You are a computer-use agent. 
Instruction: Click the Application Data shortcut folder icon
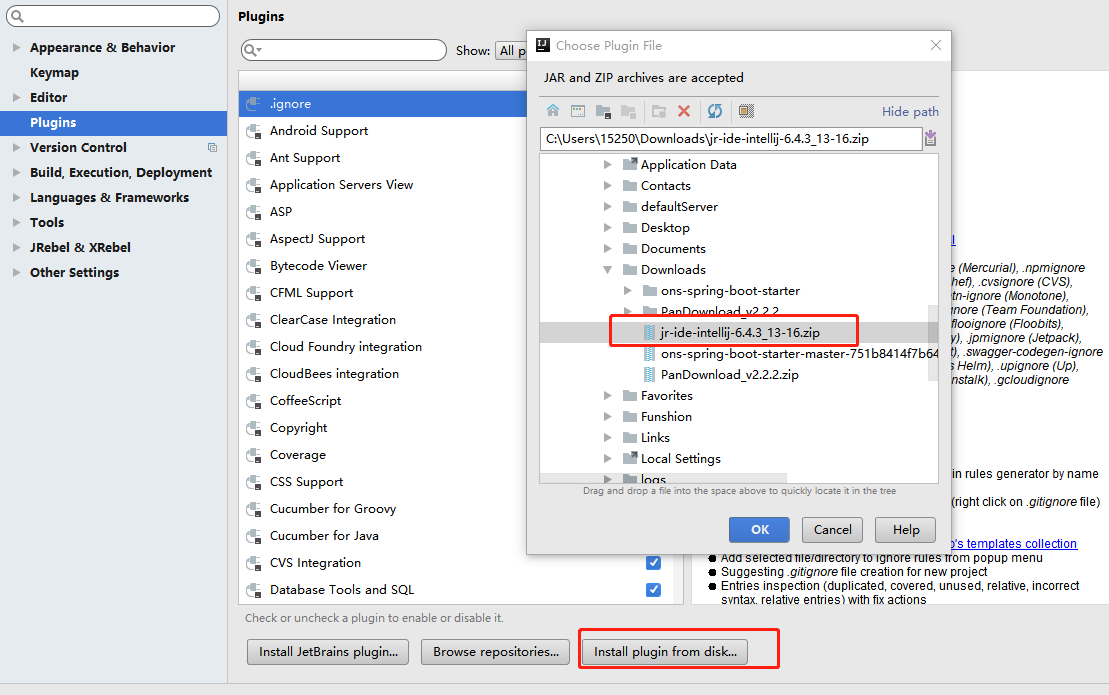pyautogui.click(x=629, y=164)
